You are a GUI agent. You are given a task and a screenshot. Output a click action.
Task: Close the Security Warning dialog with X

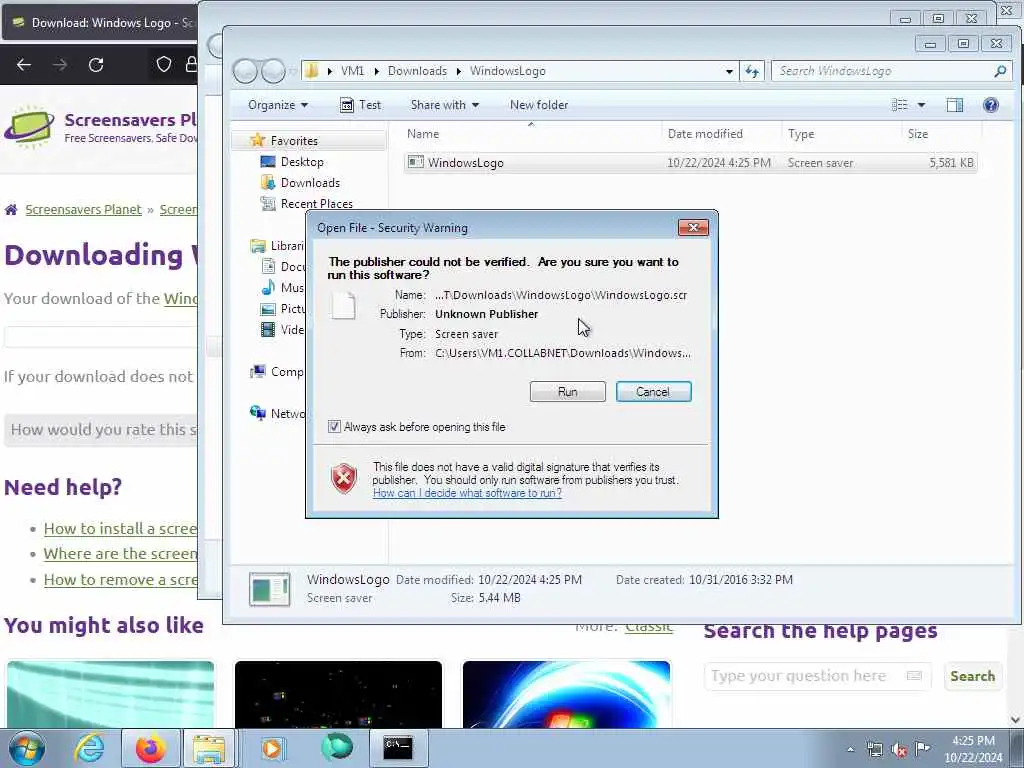pos(694,227)
